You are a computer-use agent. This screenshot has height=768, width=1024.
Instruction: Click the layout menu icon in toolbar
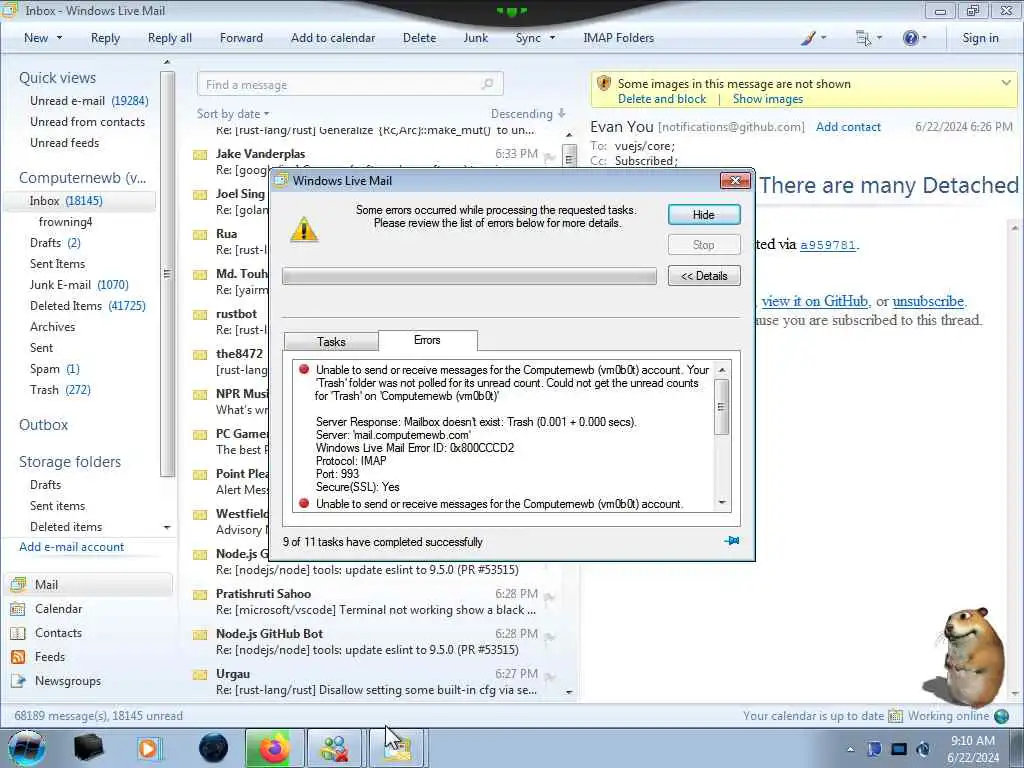click(863, 38)
